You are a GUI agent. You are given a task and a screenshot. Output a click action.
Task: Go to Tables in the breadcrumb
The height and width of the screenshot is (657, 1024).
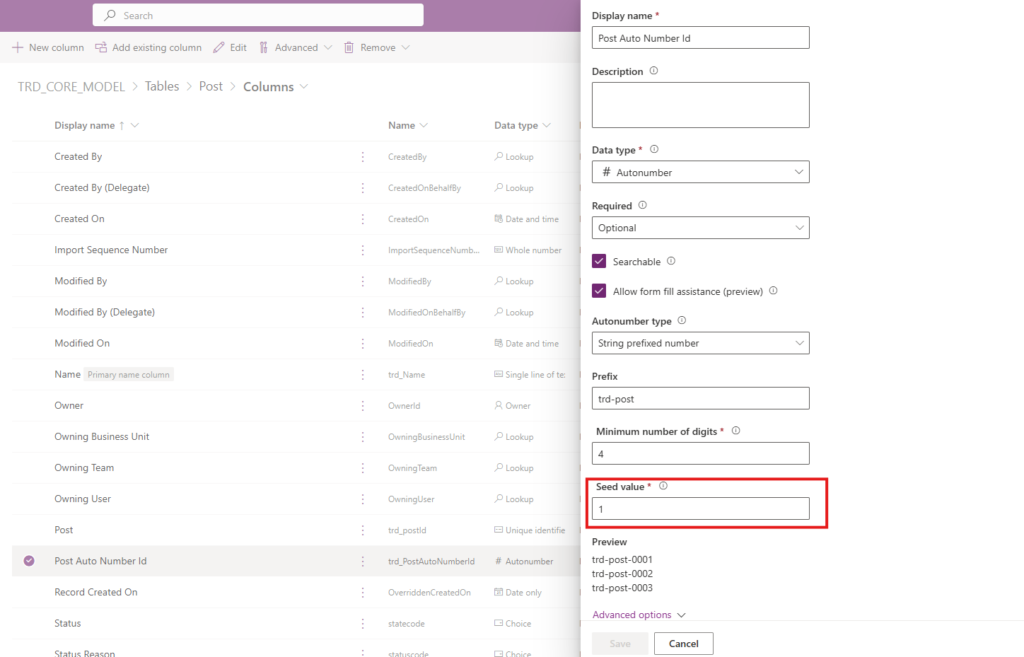tap(162, 87)
